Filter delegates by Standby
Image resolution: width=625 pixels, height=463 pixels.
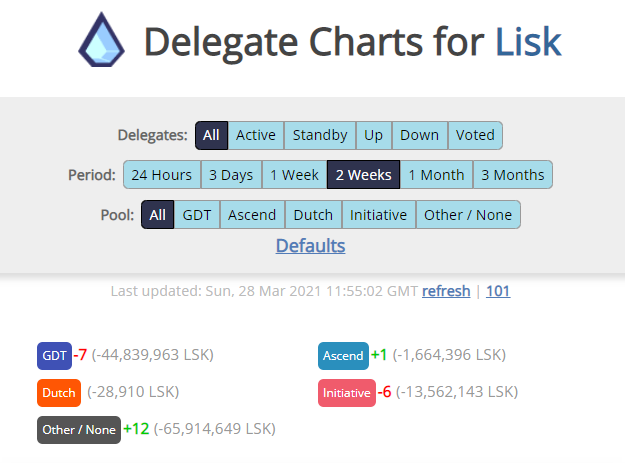pyautogui.click(x=320, y=135)
